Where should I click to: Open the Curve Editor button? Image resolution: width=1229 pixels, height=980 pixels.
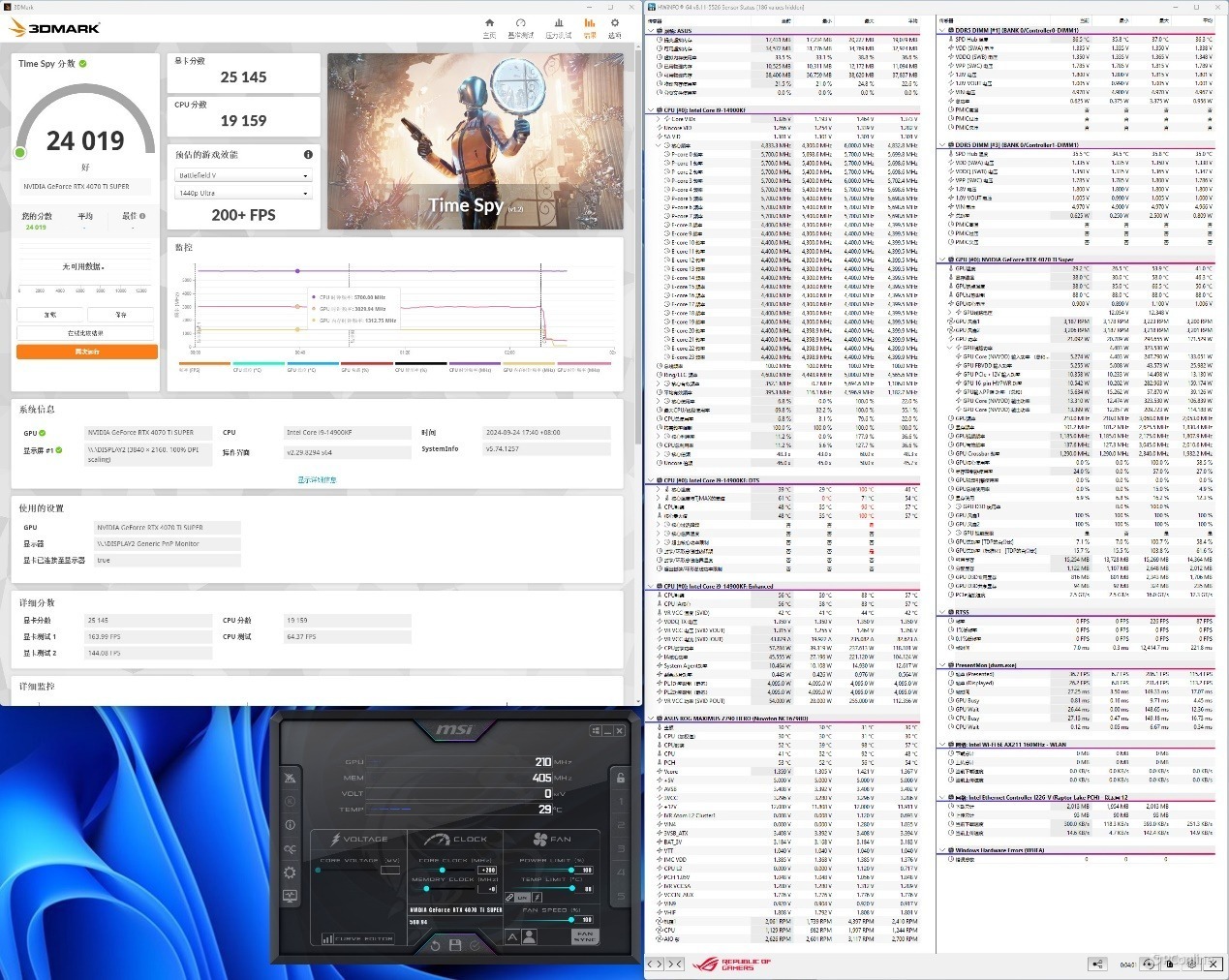357,938
